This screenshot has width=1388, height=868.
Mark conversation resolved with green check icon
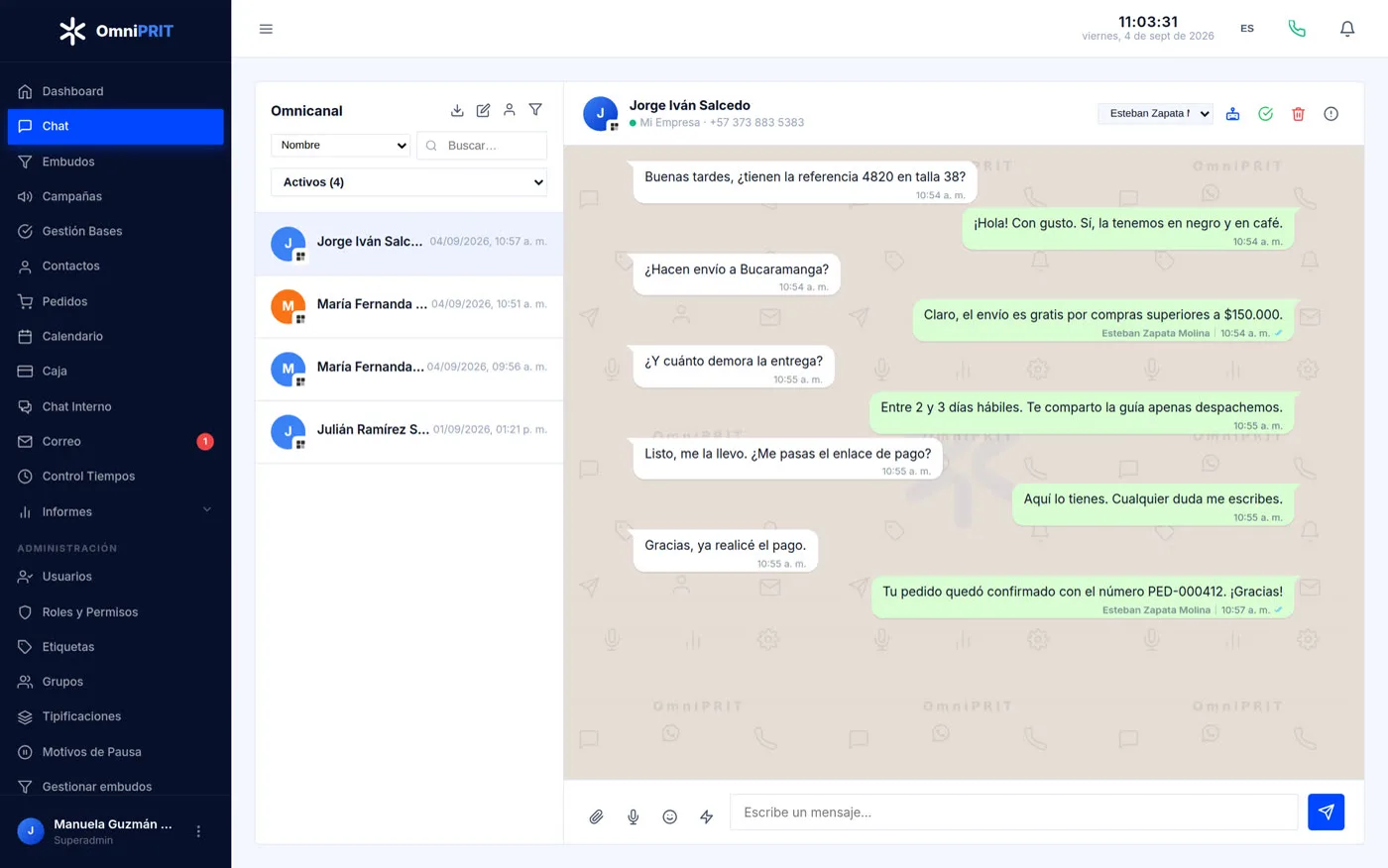point(1265,114)
